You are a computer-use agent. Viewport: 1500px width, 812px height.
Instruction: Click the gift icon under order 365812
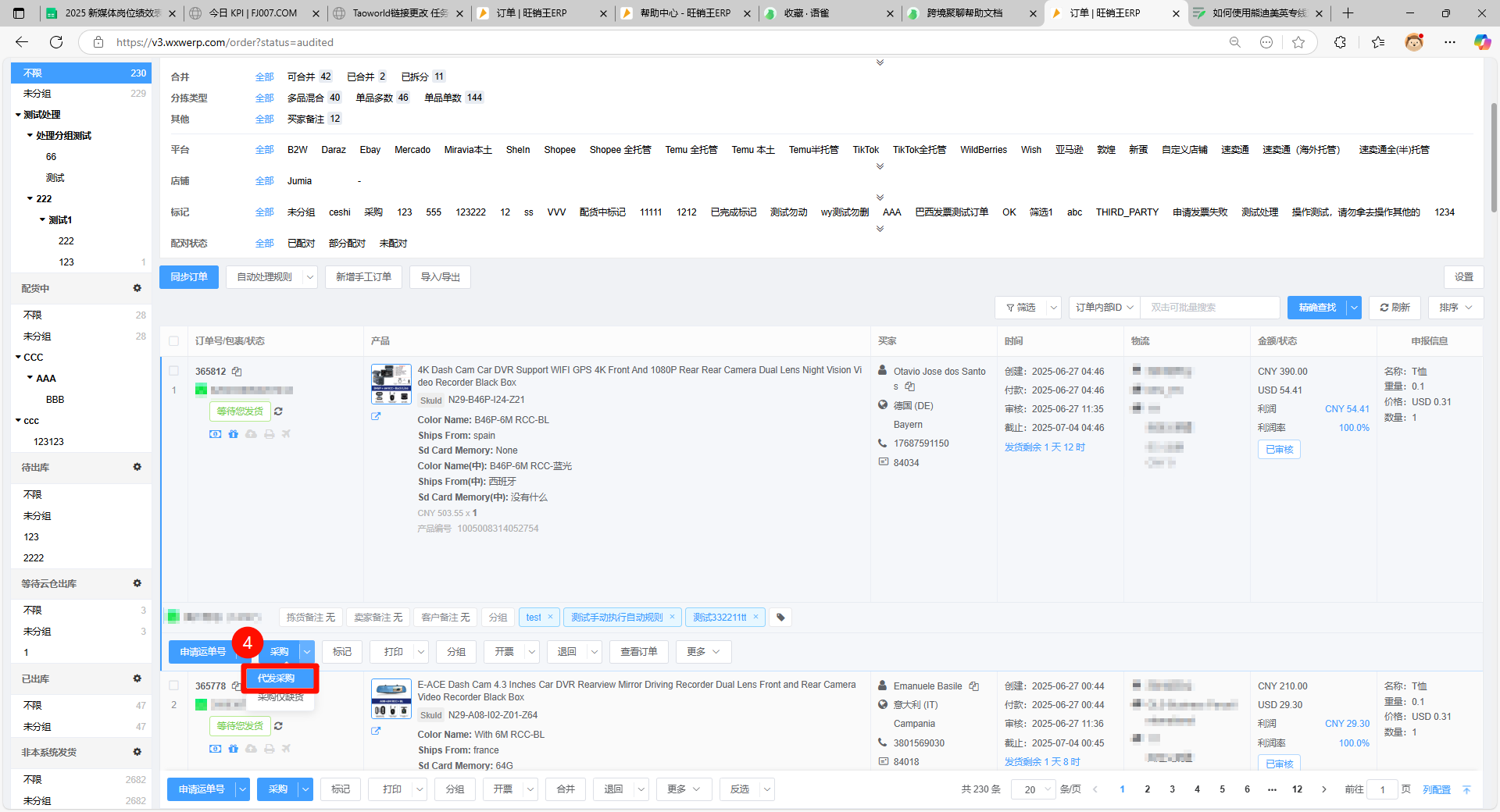click(x=233, y=434)
